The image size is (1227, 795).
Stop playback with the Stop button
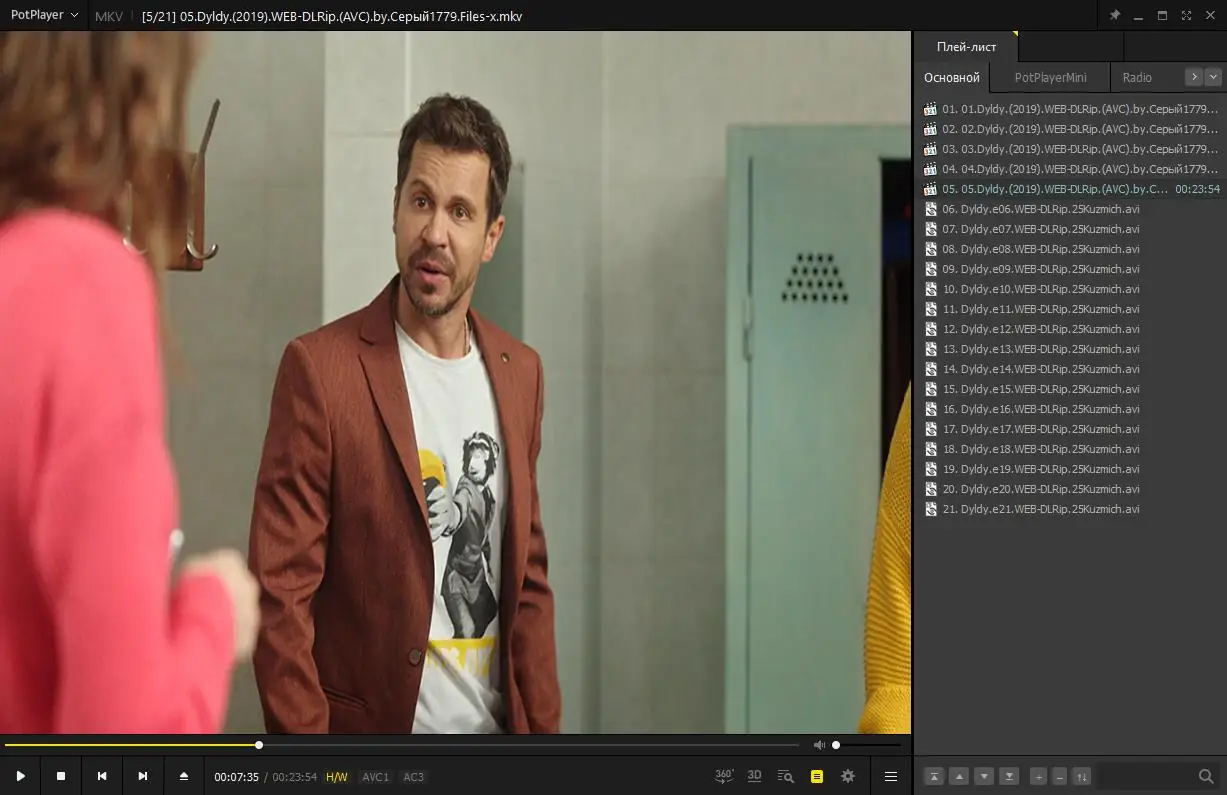(61, 776)
